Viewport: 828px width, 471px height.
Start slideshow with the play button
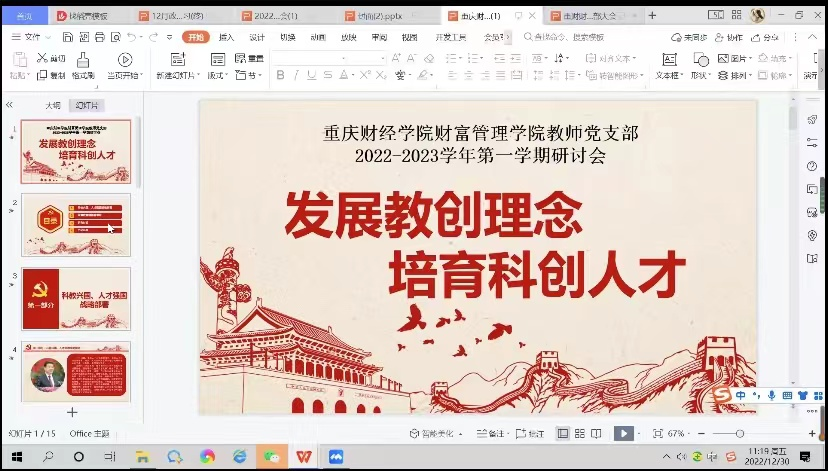coord(624,434)
